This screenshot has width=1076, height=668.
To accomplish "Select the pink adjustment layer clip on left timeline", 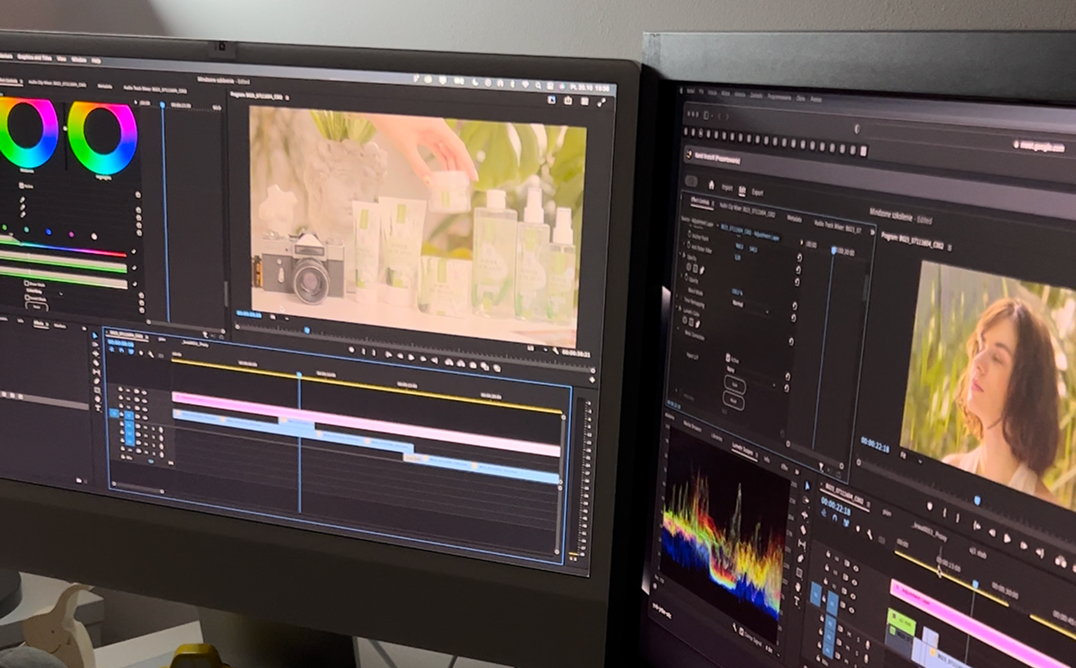I will tap(368, 424).
